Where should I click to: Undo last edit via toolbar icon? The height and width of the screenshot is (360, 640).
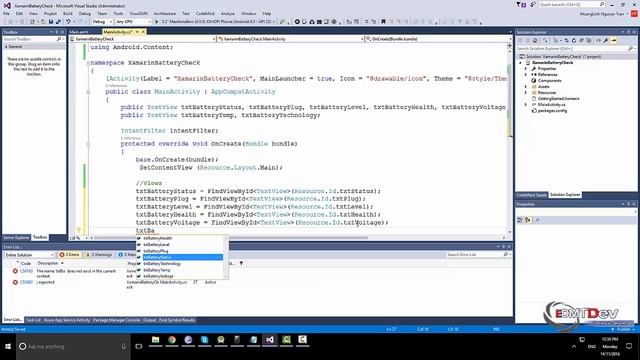(68, 22)
